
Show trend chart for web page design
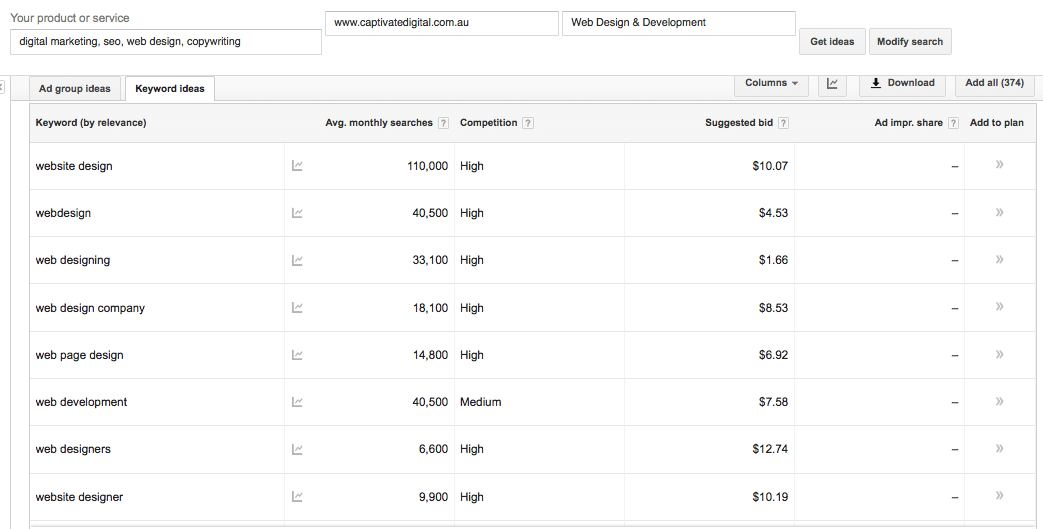pos(297,355)
